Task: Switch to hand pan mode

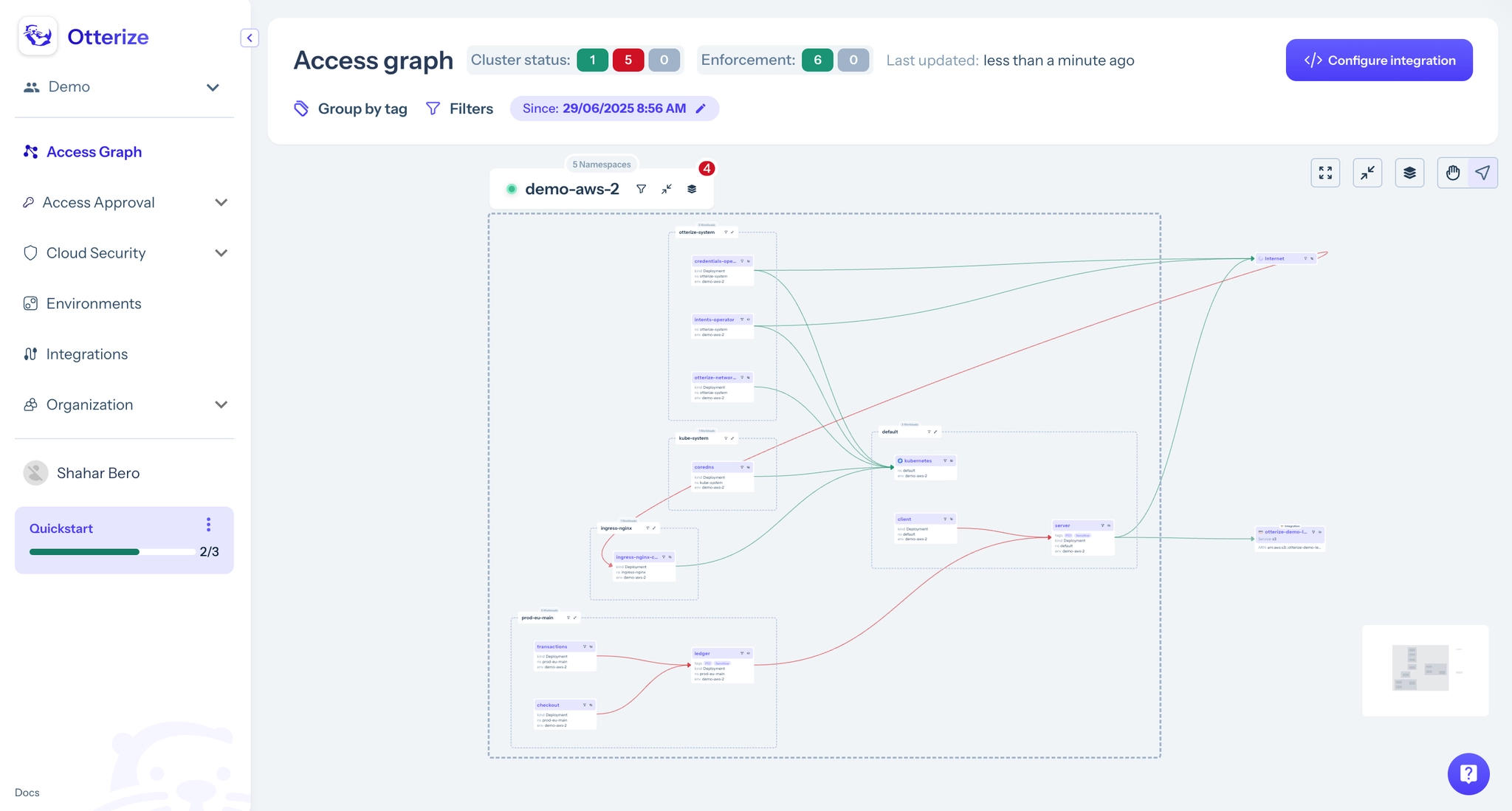Action: tap(1452, 173)
